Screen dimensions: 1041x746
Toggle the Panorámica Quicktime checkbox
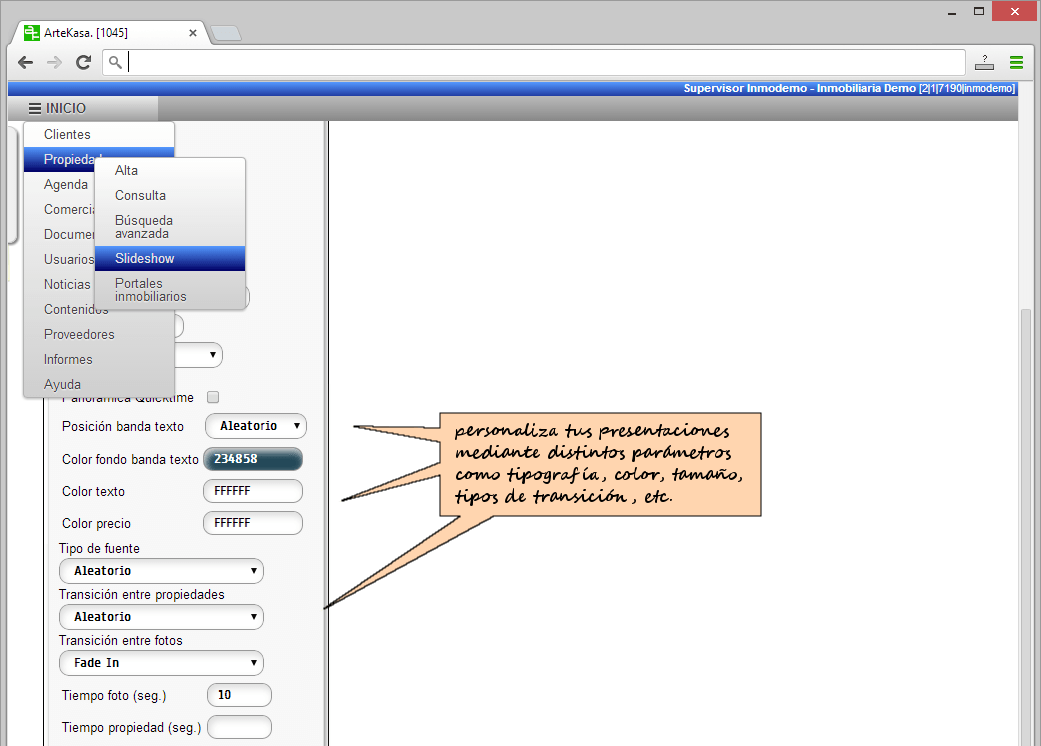click(212, 397)
